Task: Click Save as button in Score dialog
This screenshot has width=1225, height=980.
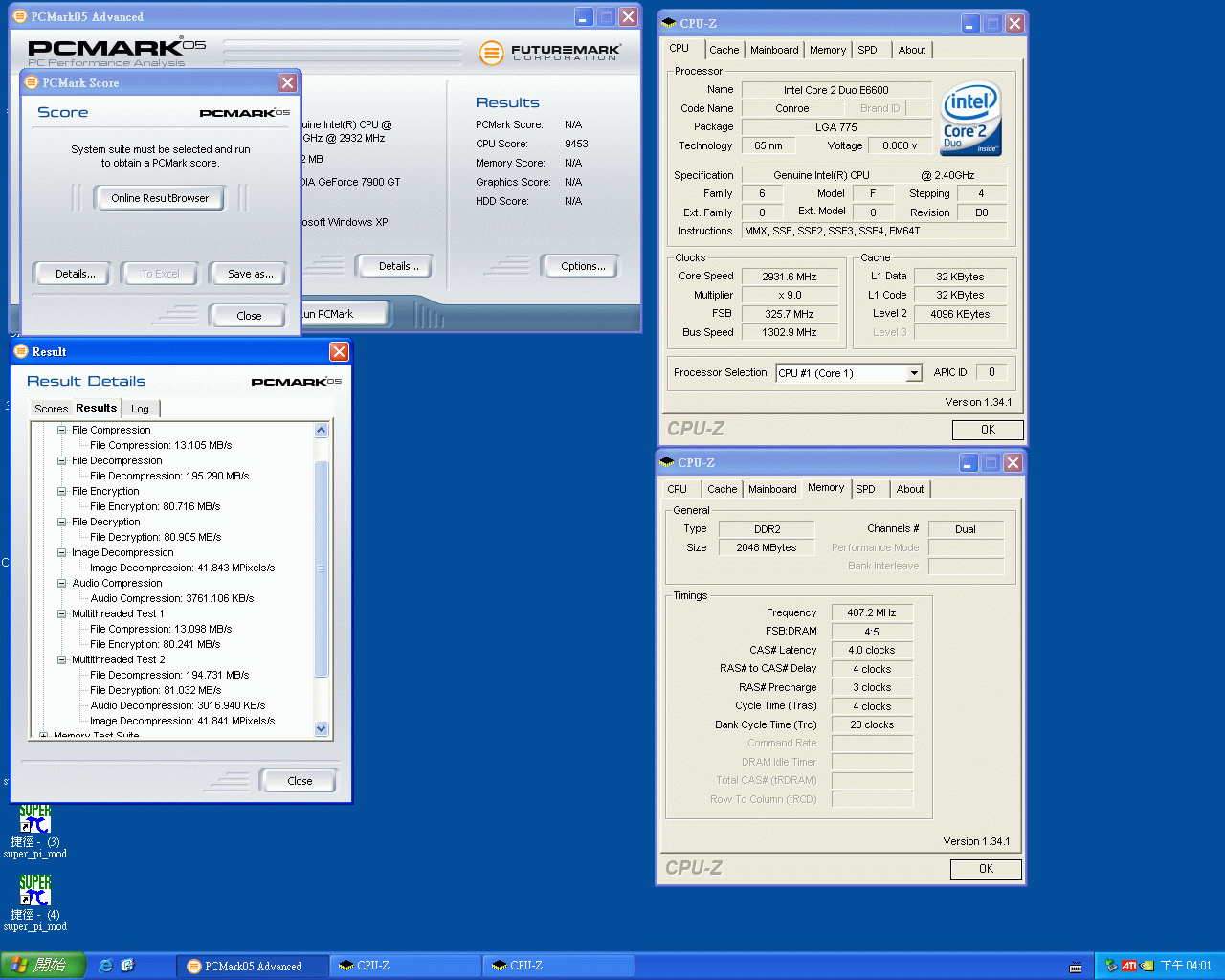Action: click(251, 274)
